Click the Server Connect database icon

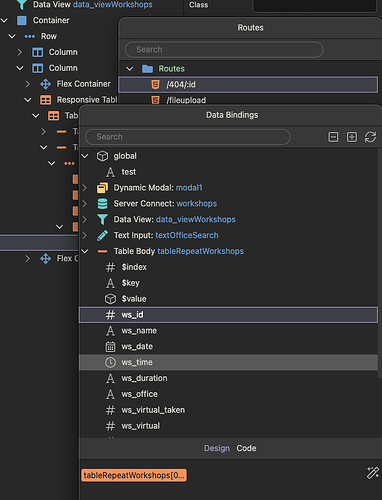click(102, 204)
